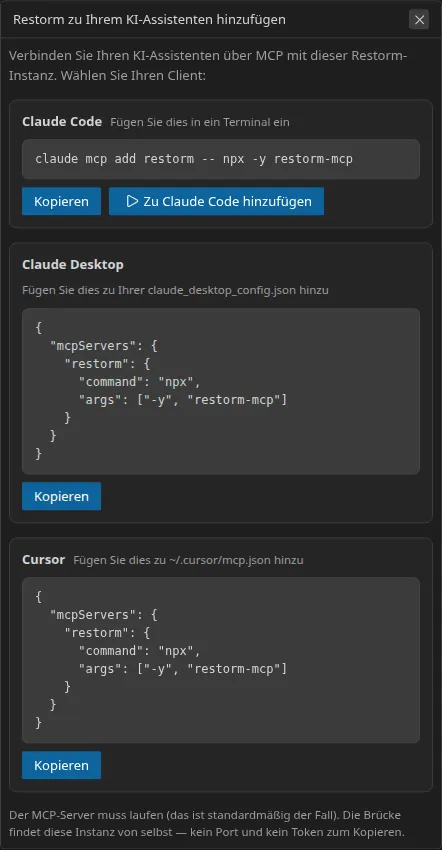This screenshot has width=442, height=850.
Task: Click "args" line in Claude Desktop code block
Action: coord(183,400)
